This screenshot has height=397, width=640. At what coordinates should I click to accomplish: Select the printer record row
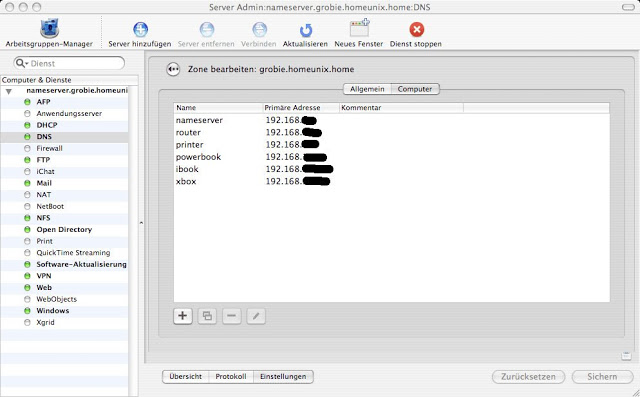click(x=391, y=144)
